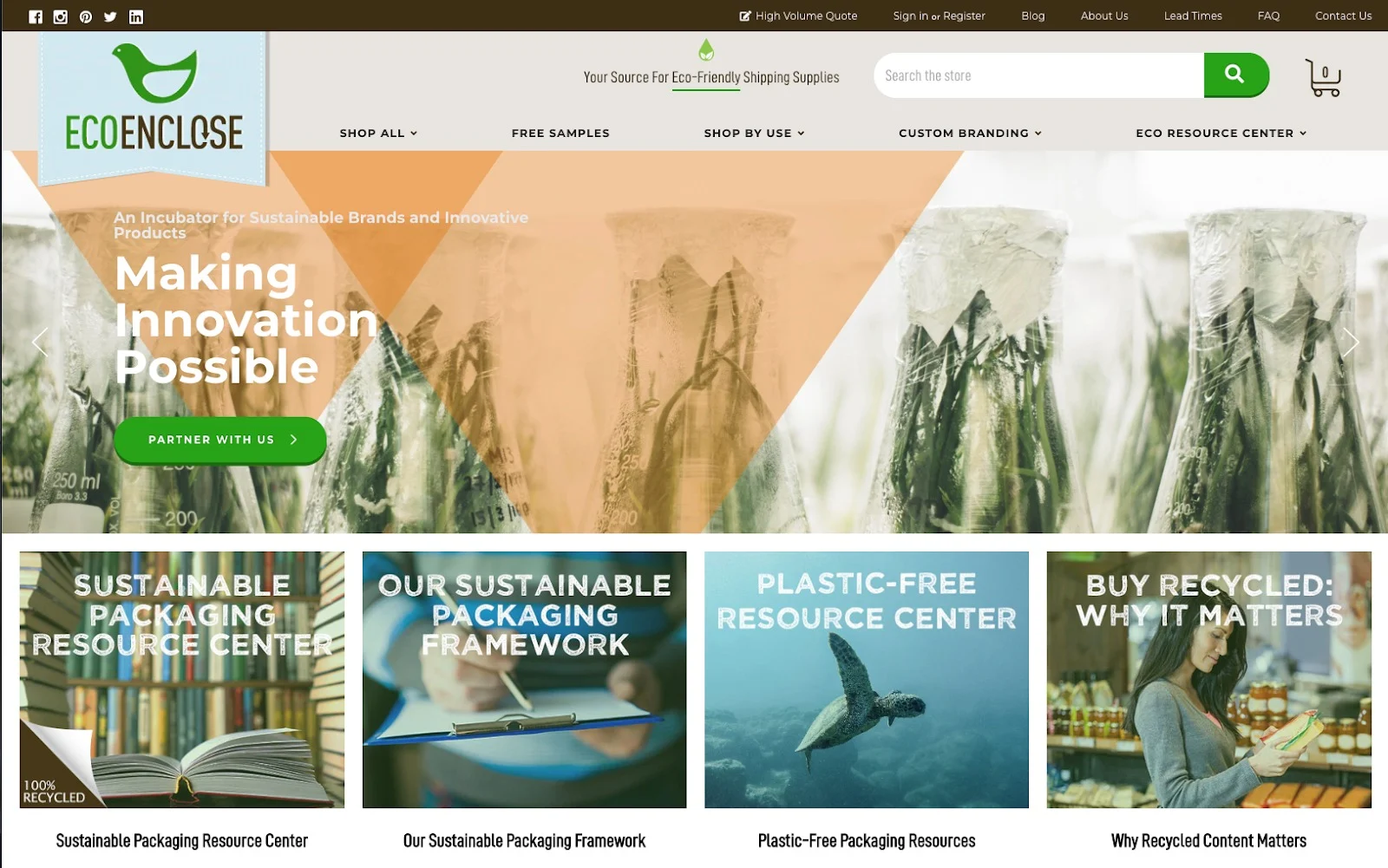Expand the Custom Branding dropdown
This screenshot has width=1388, height=868.
click(970, 133)
